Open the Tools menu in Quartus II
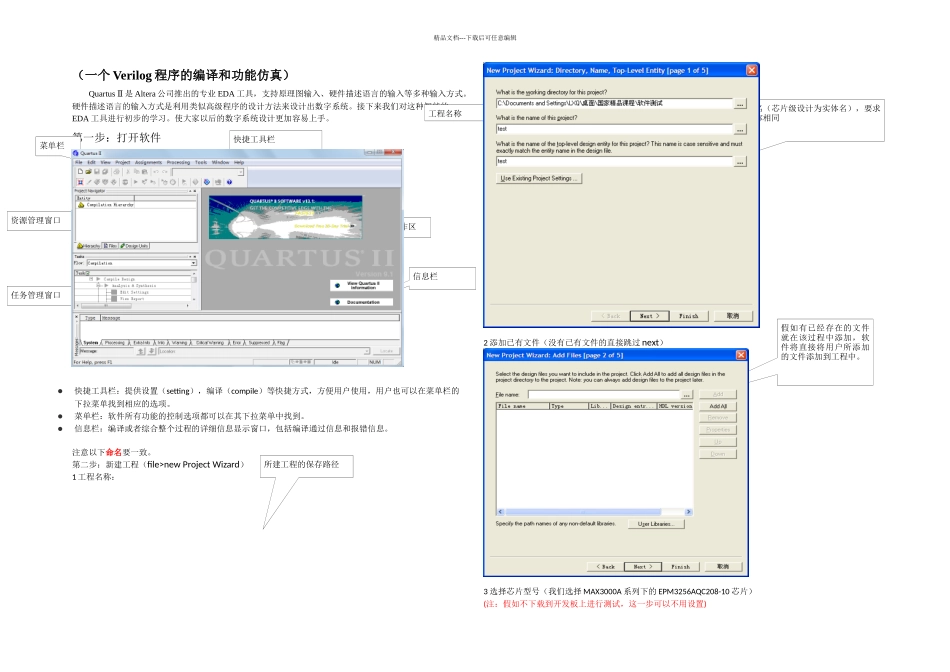This screenshot has width=950, height=672. tap(201, 162)
